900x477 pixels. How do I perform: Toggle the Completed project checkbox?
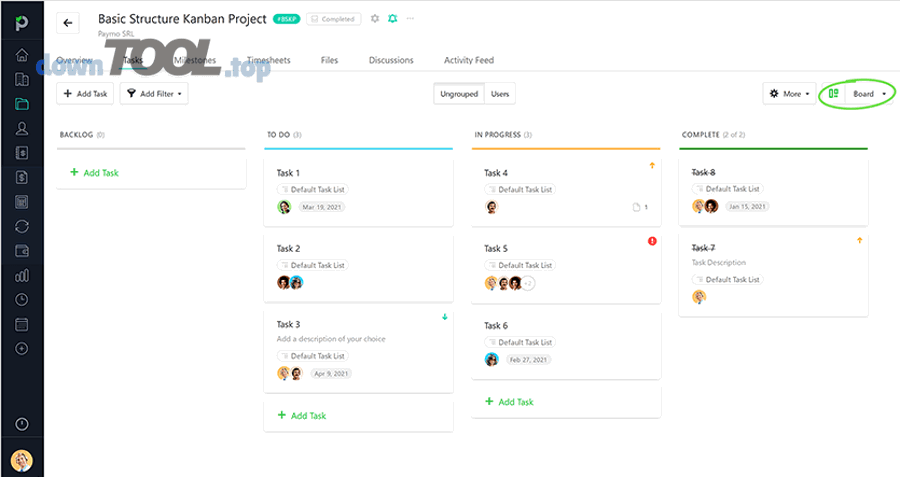[x=333, y=19]
